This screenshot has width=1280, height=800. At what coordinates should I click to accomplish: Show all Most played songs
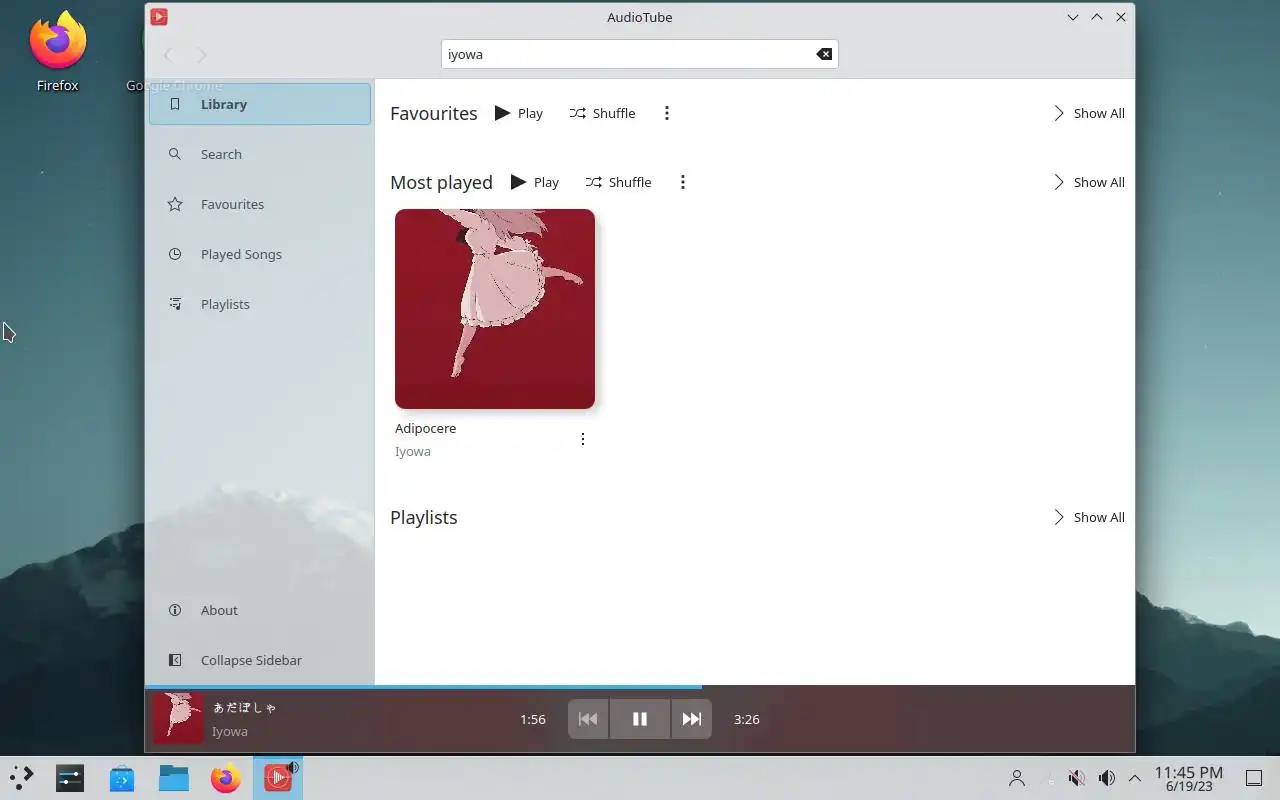tap(1088, 182)
